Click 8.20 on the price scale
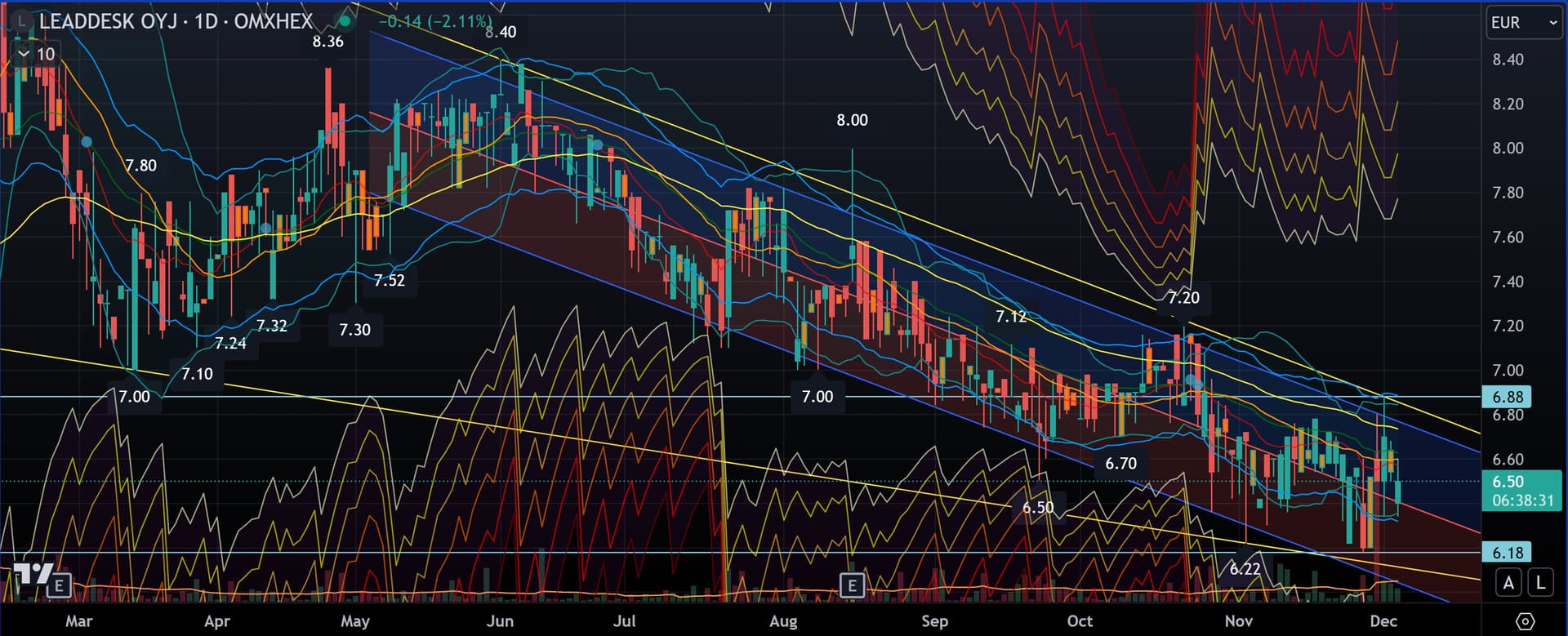The width and height of the screenshot is (1568, 636). tap(1508, 104)
